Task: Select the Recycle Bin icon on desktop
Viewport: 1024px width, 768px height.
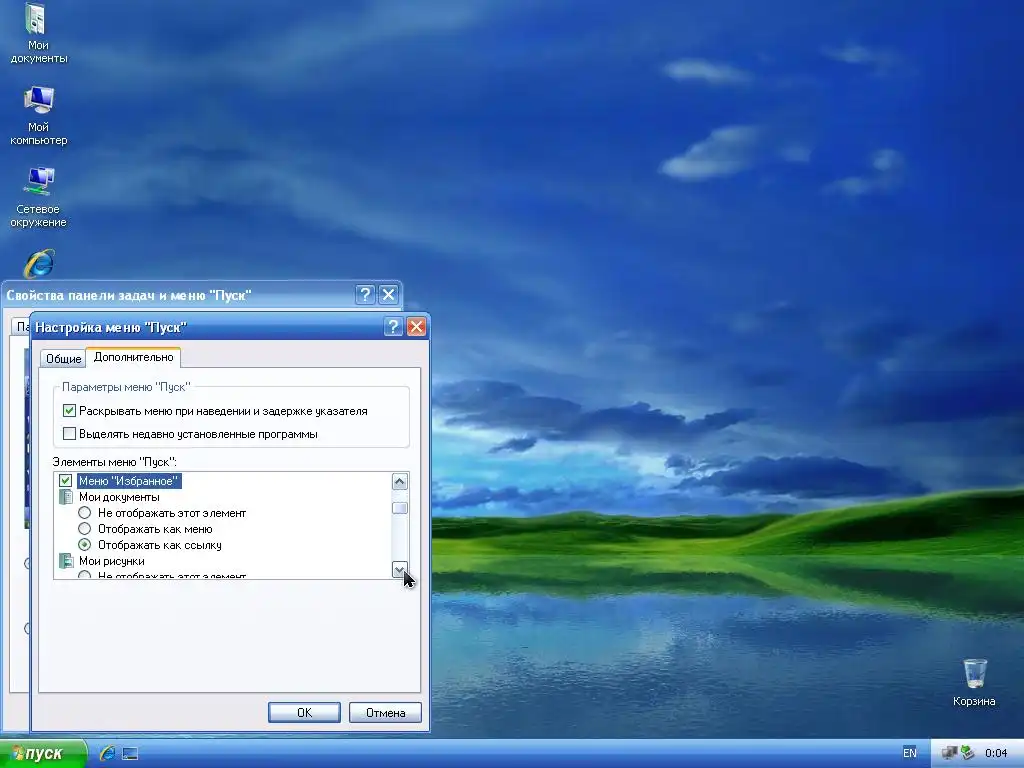Action: tap(974, 682)
